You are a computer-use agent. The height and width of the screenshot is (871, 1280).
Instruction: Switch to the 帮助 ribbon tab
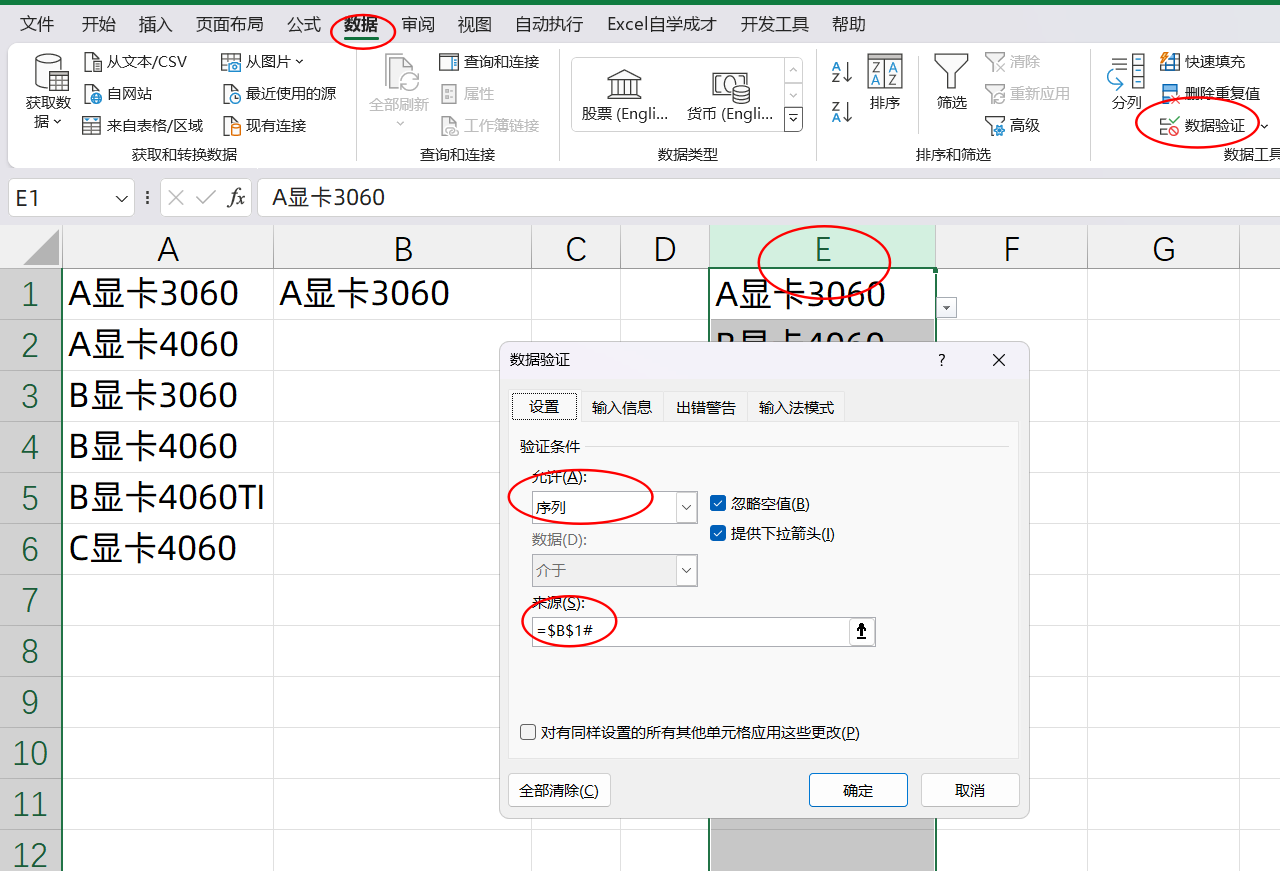tap(849, 25)
